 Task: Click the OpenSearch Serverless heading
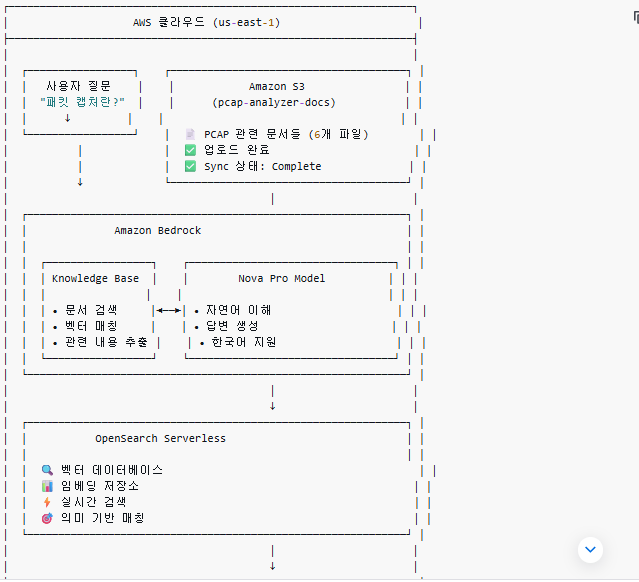(161, 439)
